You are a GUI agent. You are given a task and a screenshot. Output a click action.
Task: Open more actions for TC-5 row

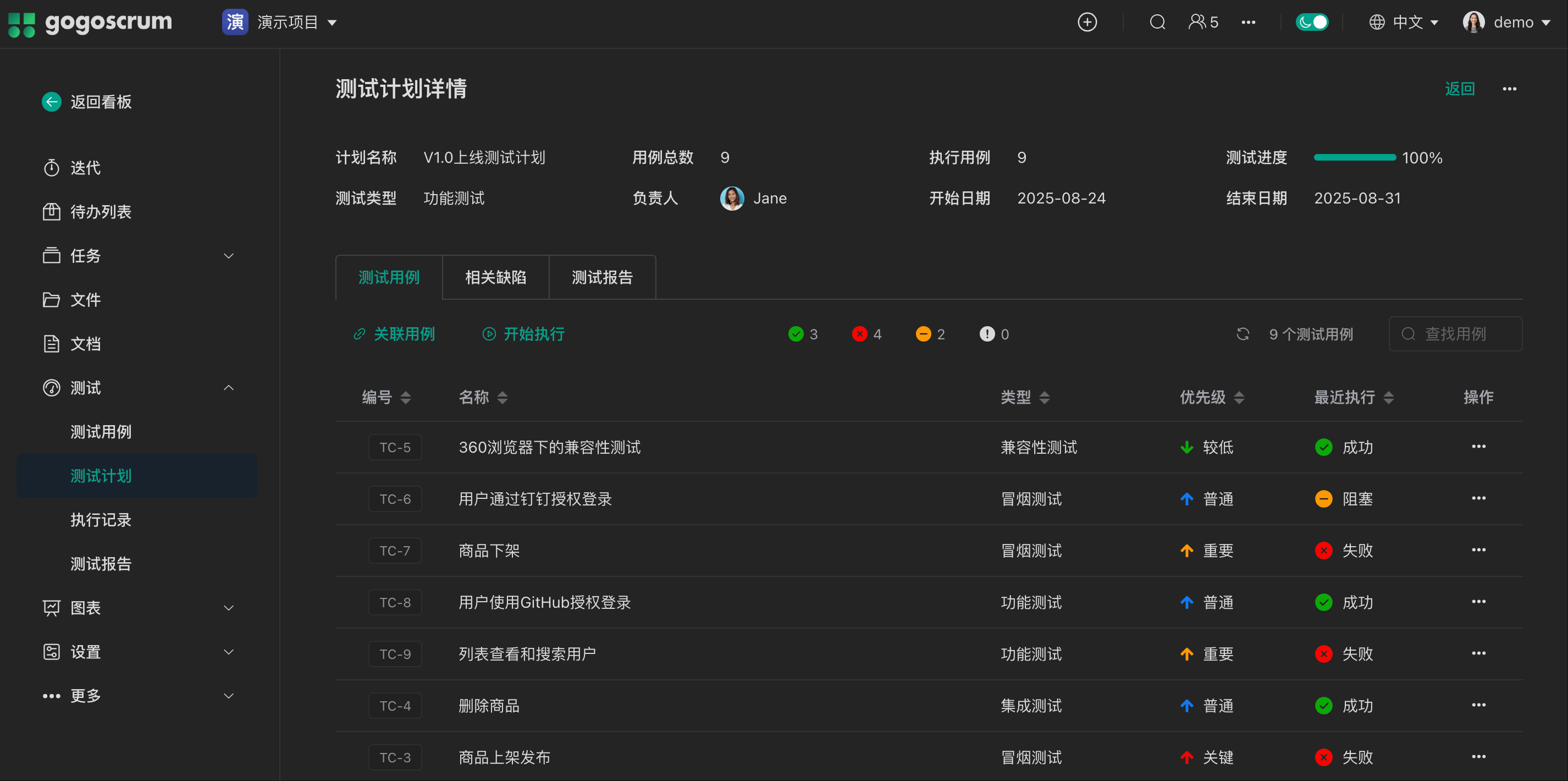click(1478, 447)
